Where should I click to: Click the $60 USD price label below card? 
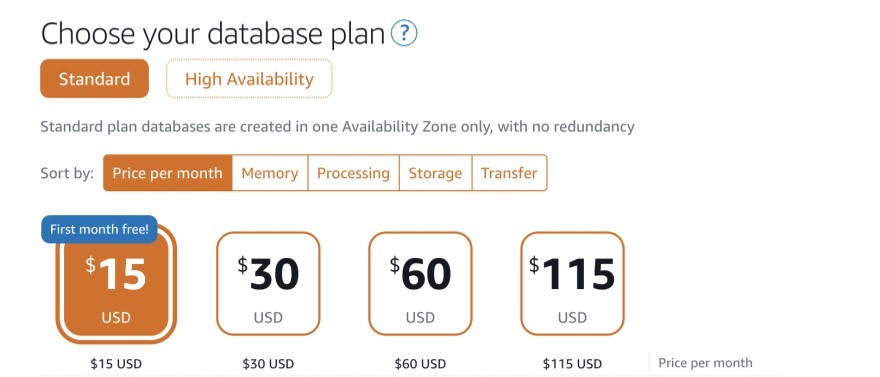(420, 364)
